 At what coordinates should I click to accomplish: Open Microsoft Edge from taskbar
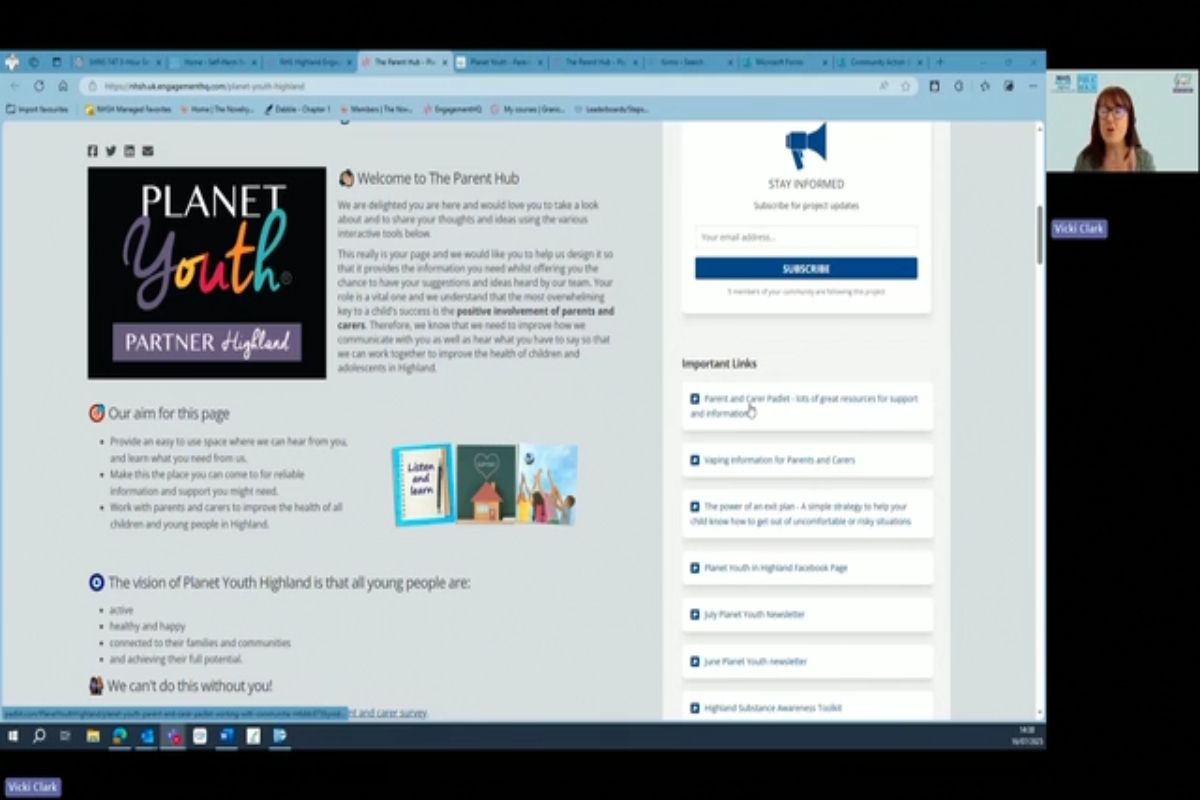pyautogui.click(x=120, y=736)
